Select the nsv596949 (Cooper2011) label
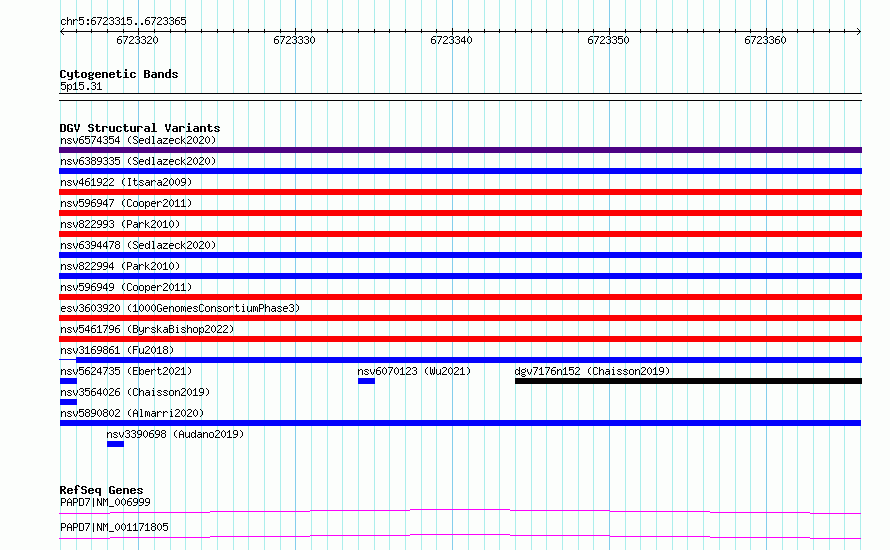The width and height of the screenshot is (890, 550). tap(126, 287)
